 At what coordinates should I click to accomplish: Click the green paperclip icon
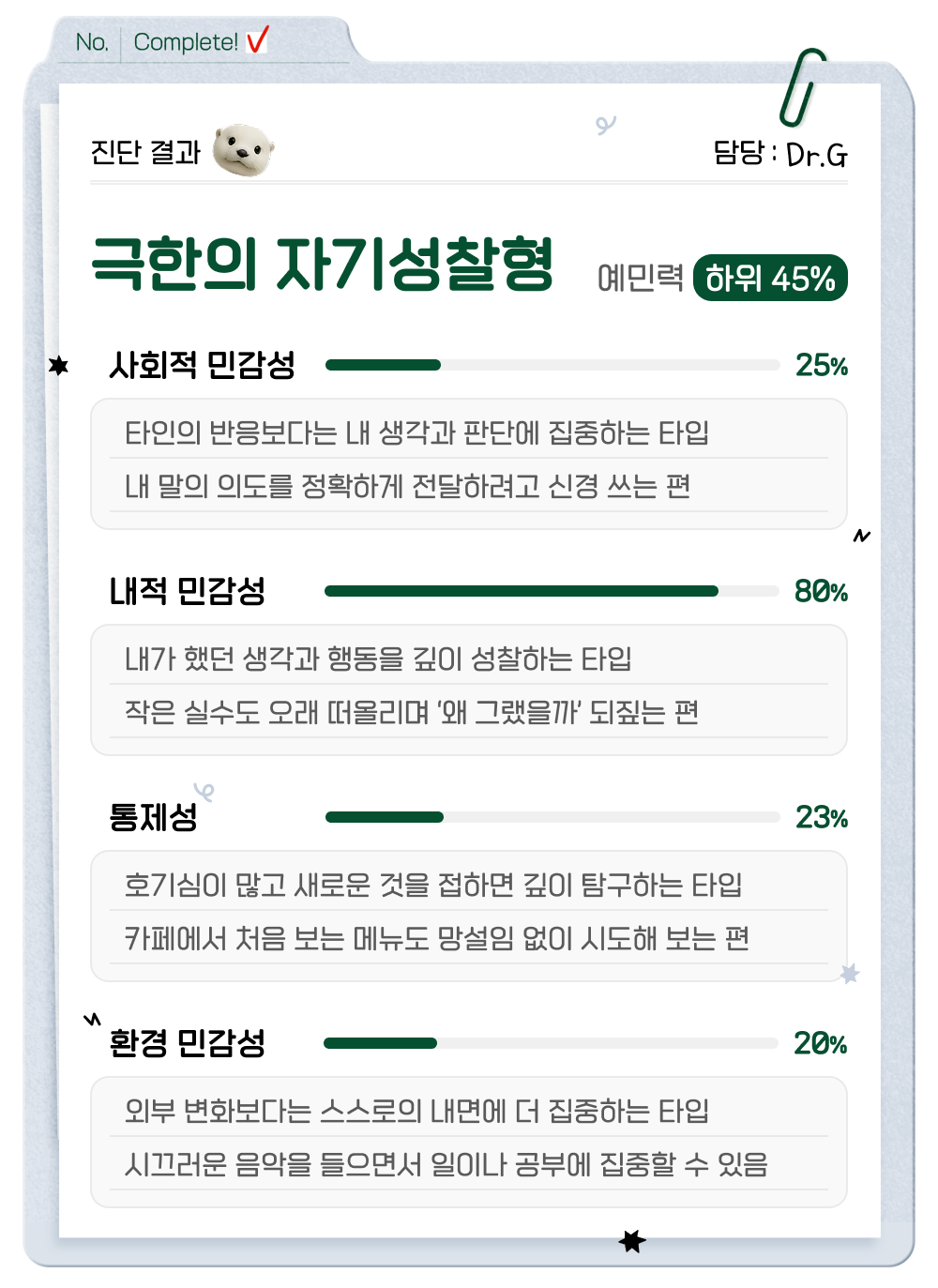(802, 87)
